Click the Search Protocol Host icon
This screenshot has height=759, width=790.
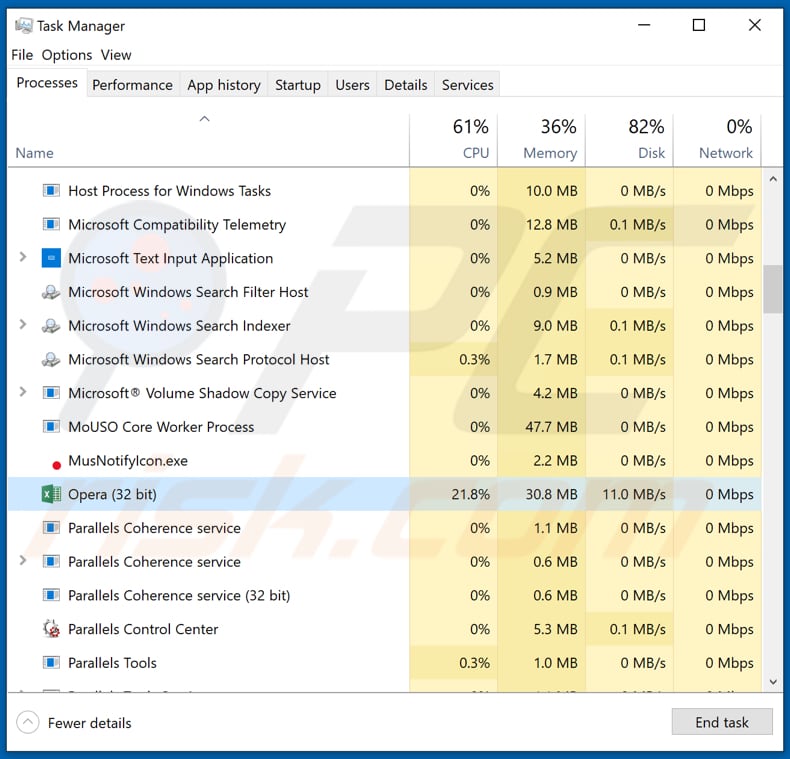click(51, 359)
